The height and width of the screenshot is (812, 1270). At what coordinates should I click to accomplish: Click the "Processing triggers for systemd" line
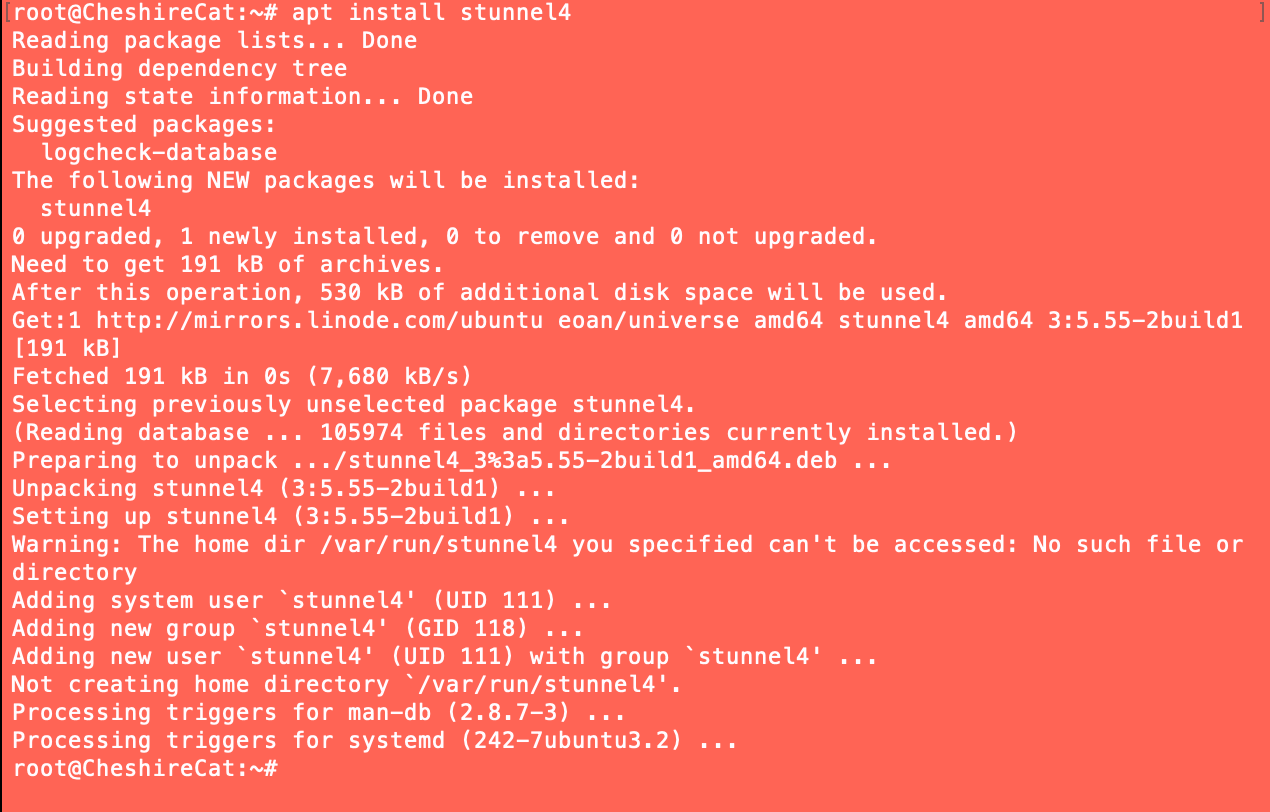374,741
